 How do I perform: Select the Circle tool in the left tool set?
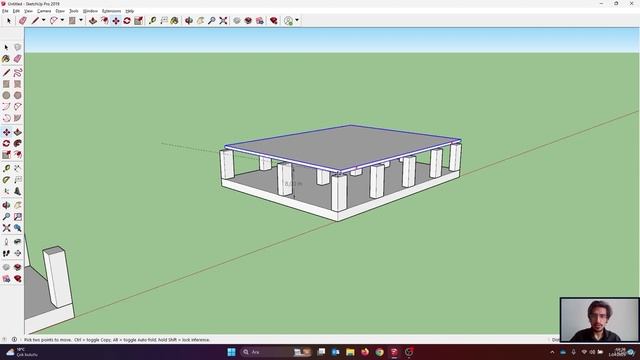6,95
